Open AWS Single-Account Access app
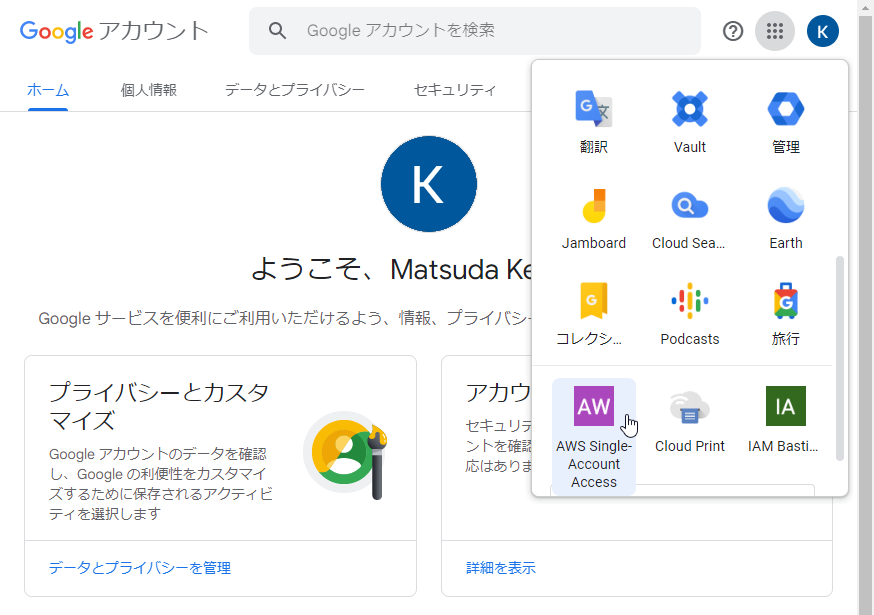 pyautogui.click(x=594, y=437)
